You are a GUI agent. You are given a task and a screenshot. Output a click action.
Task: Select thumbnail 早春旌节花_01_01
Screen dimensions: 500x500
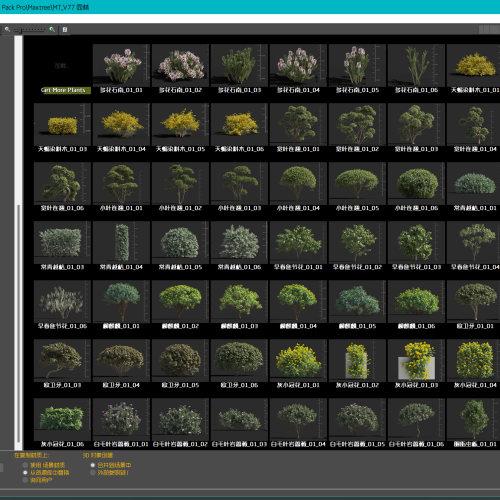pyautogui.click(x=298, y=242)
